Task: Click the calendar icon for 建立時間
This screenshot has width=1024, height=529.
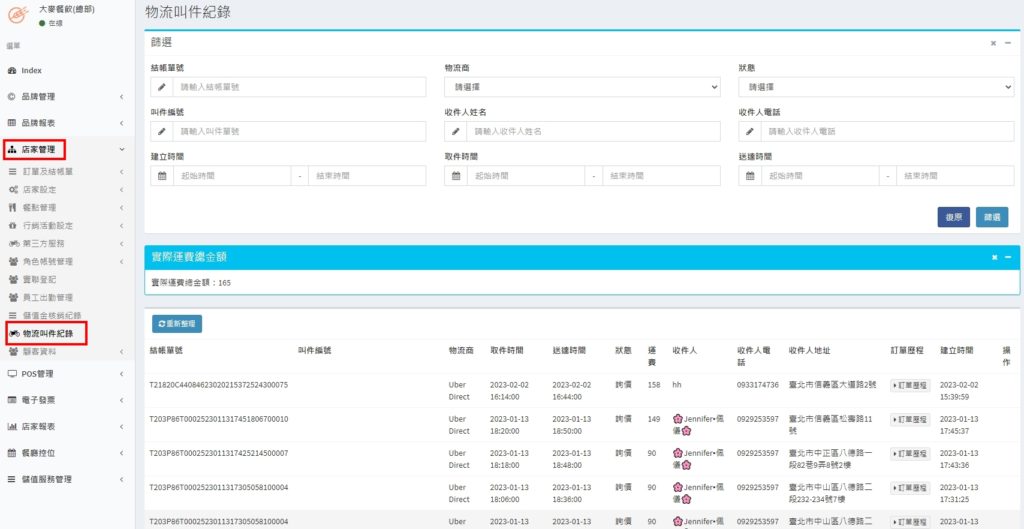Action: pyautogui.click(x=162, y=175)
